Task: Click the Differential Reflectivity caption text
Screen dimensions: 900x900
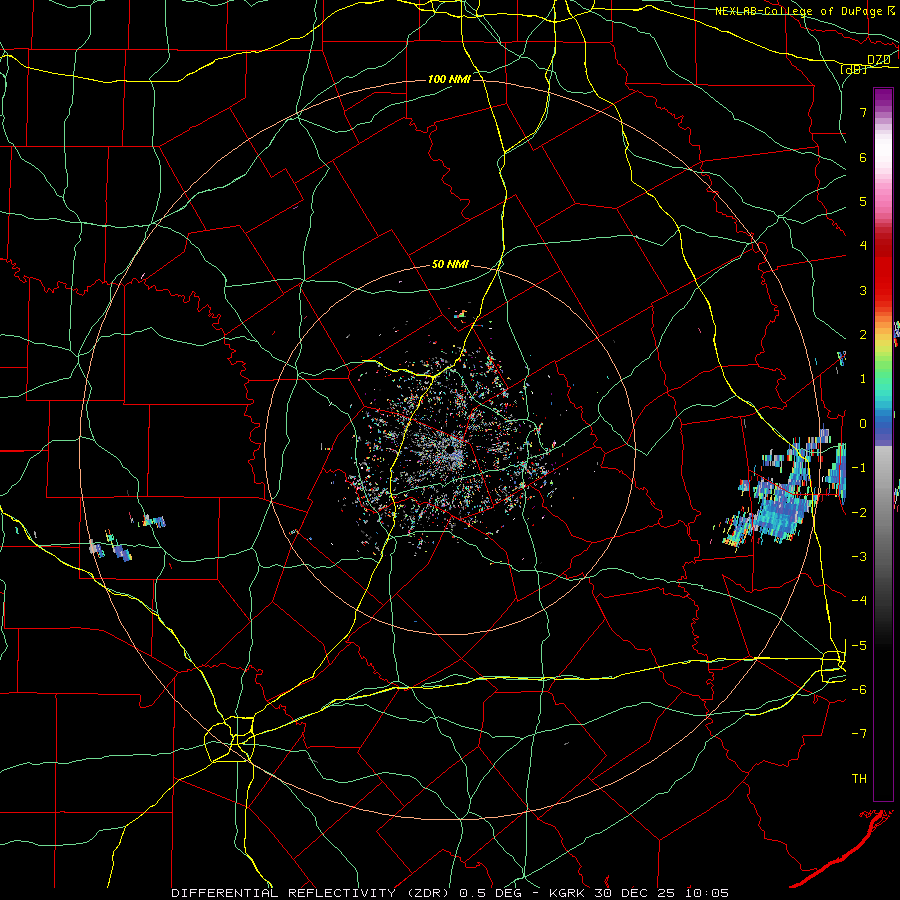Action: 450,893
